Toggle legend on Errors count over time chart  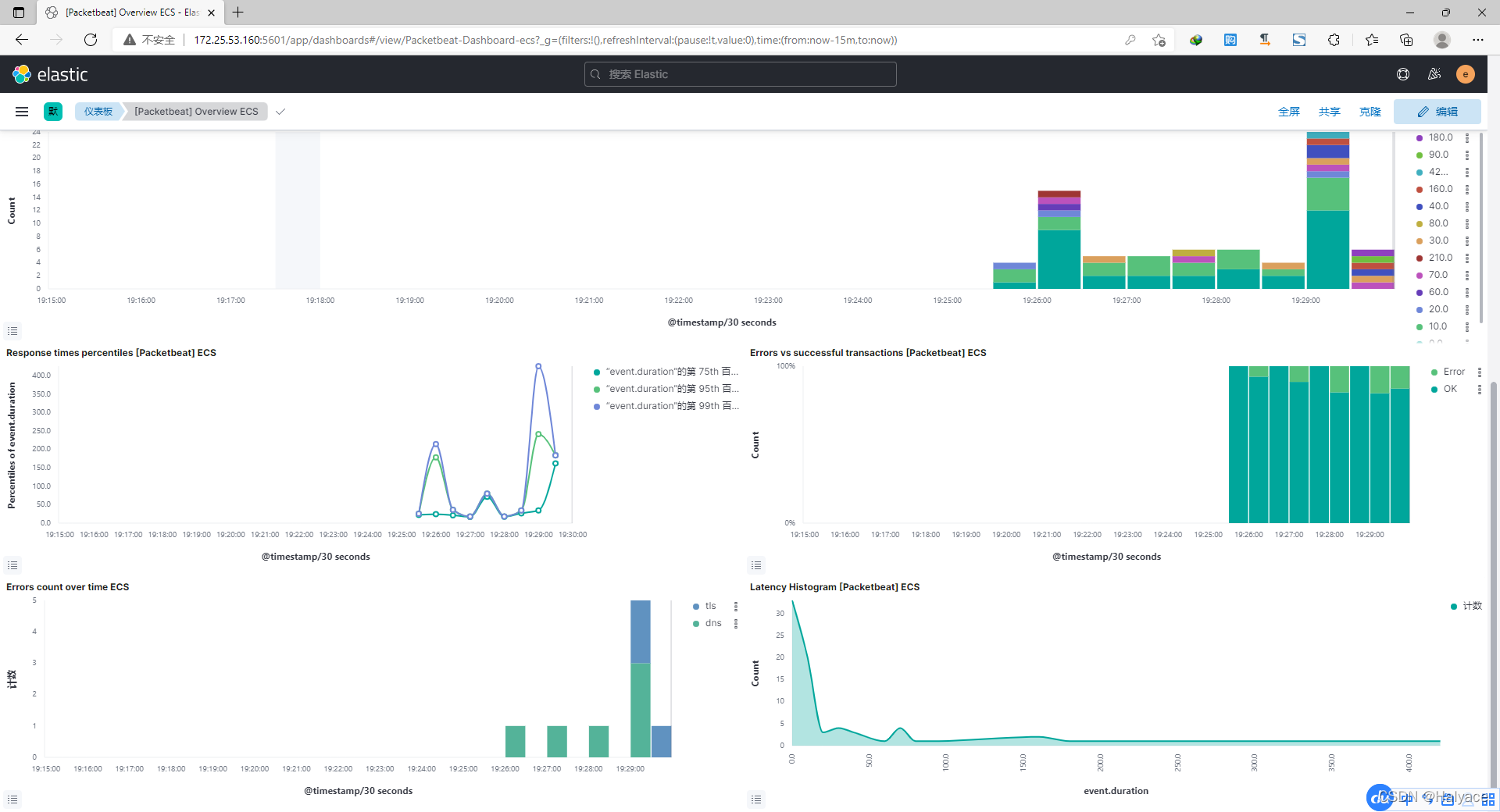12,800
